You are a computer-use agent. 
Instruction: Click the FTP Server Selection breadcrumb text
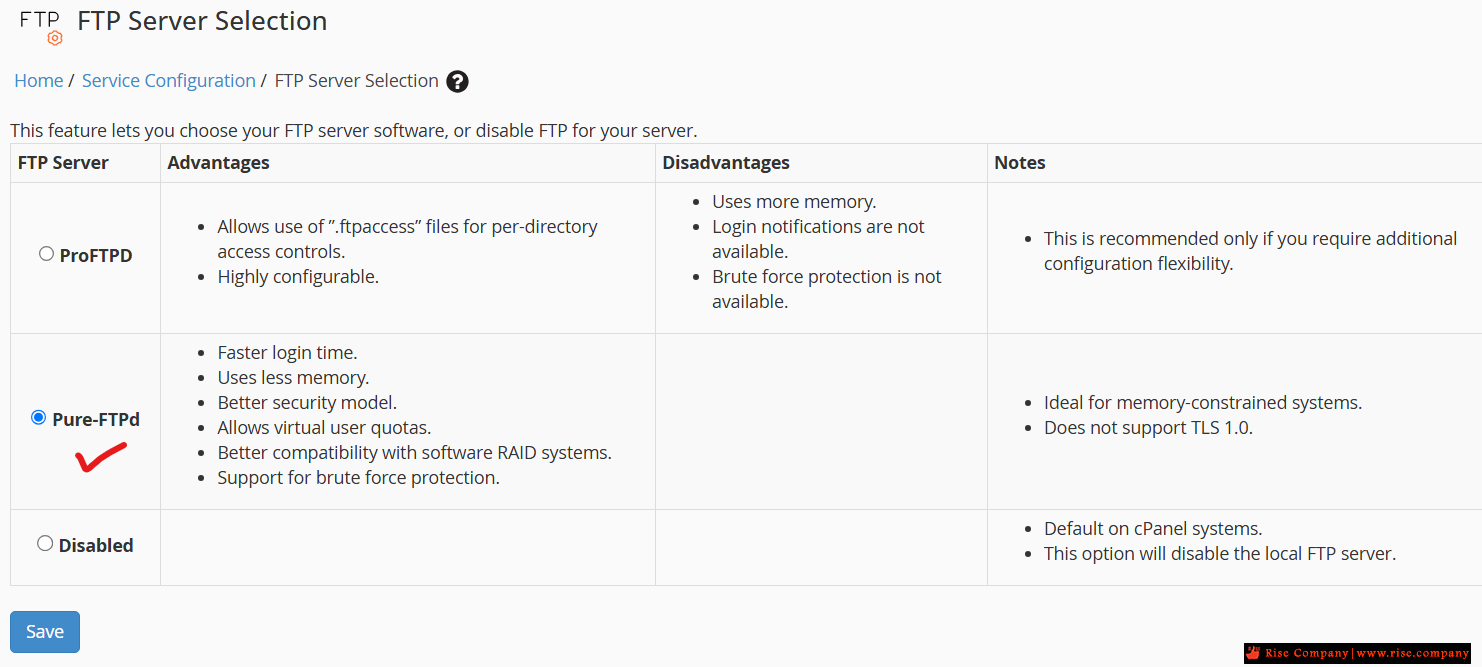(x=357, y=81)
